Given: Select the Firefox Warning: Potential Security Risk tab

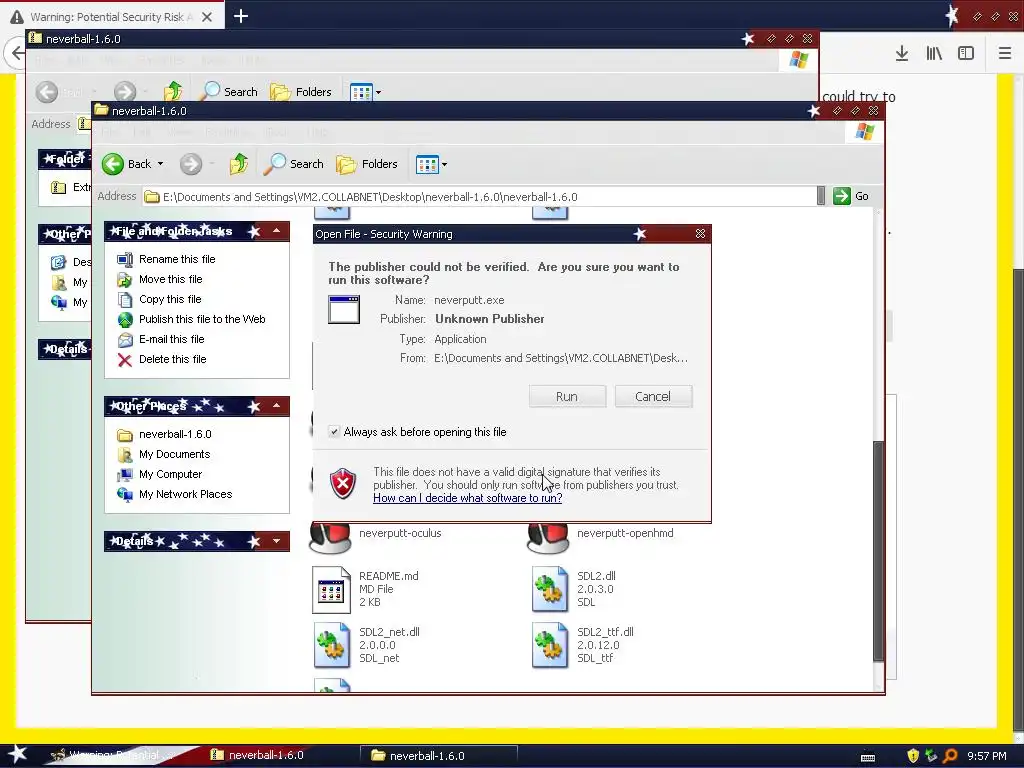Looking at the screenshot, I should click(112, 17).
